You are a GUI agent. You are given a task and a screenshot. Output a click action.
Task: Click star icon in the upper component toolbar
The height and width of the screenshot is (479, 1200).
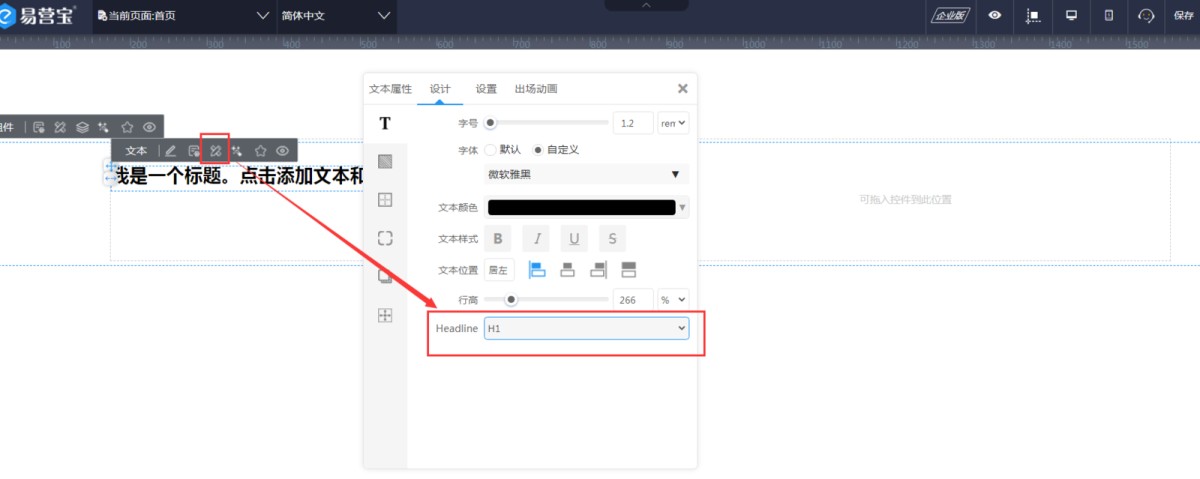[x=127, y=127]
